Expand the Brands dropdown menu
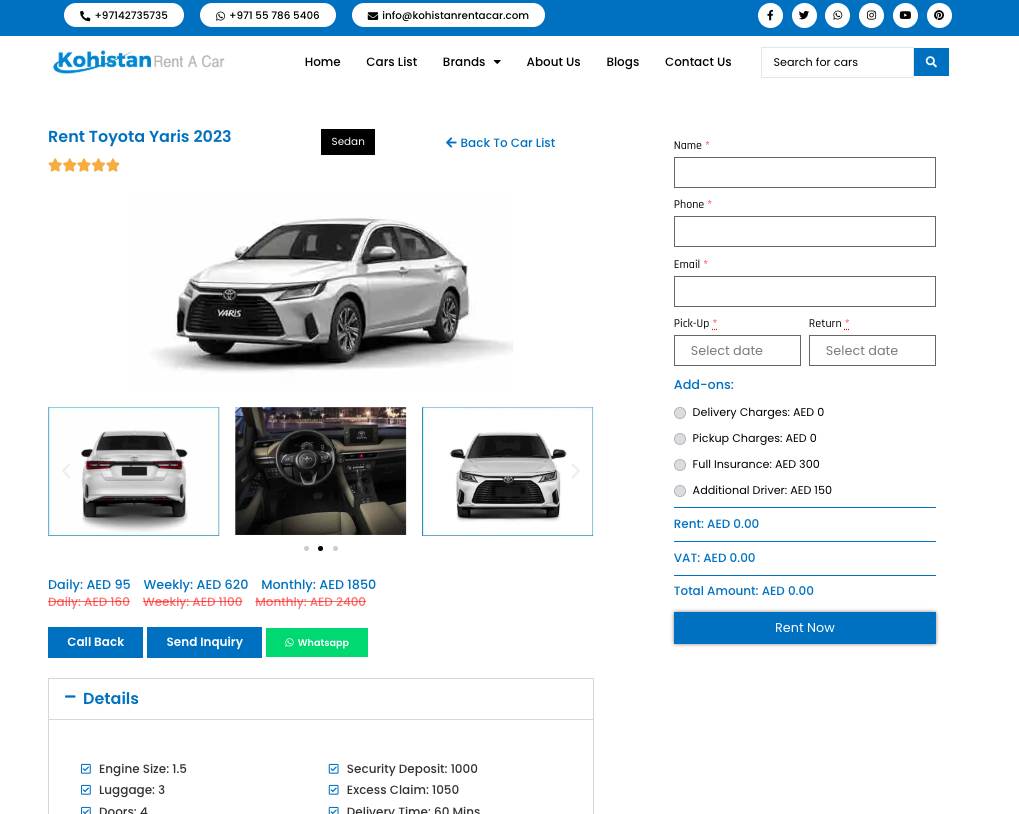1019x814 pixels. [471, 62]
